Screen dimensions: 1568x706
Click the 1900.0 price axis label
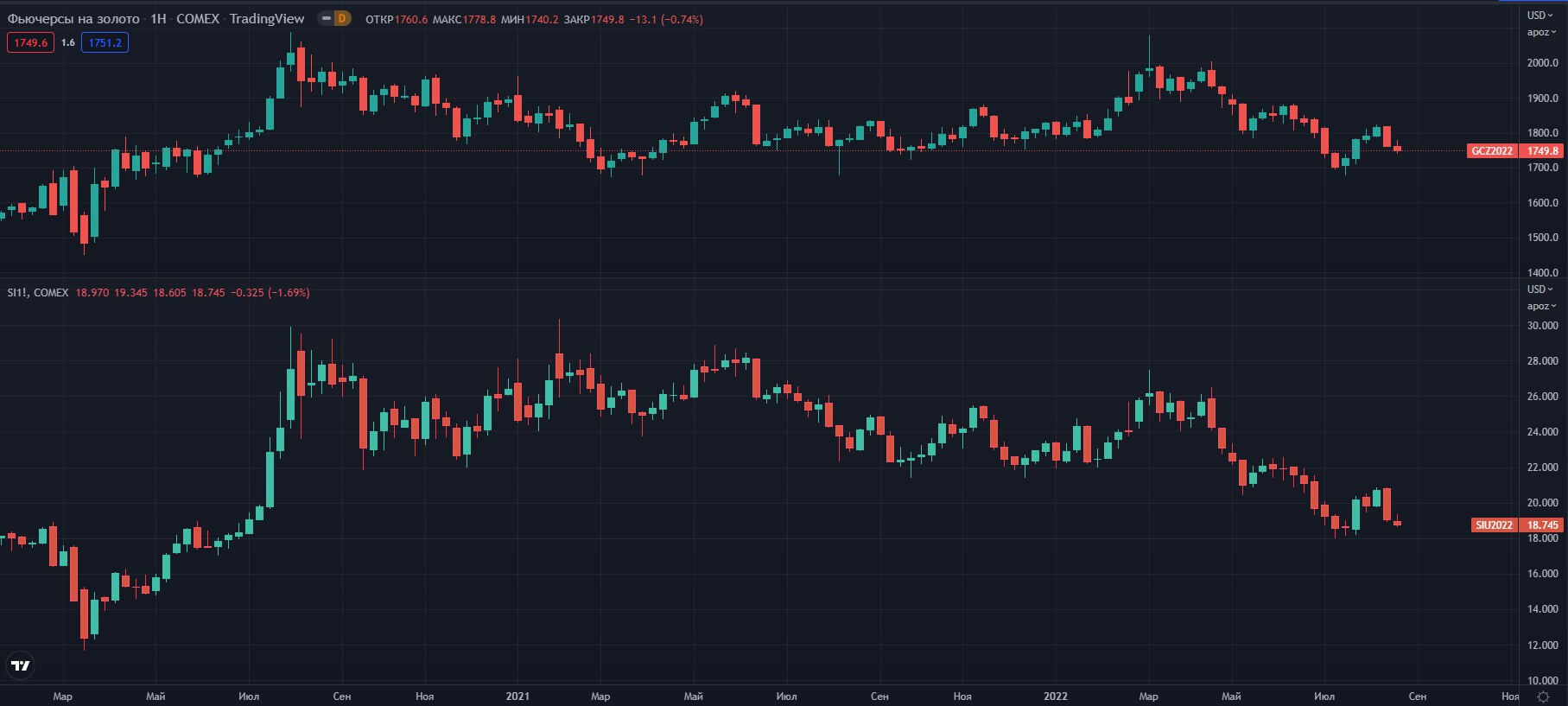click(x=1543, y=99)
